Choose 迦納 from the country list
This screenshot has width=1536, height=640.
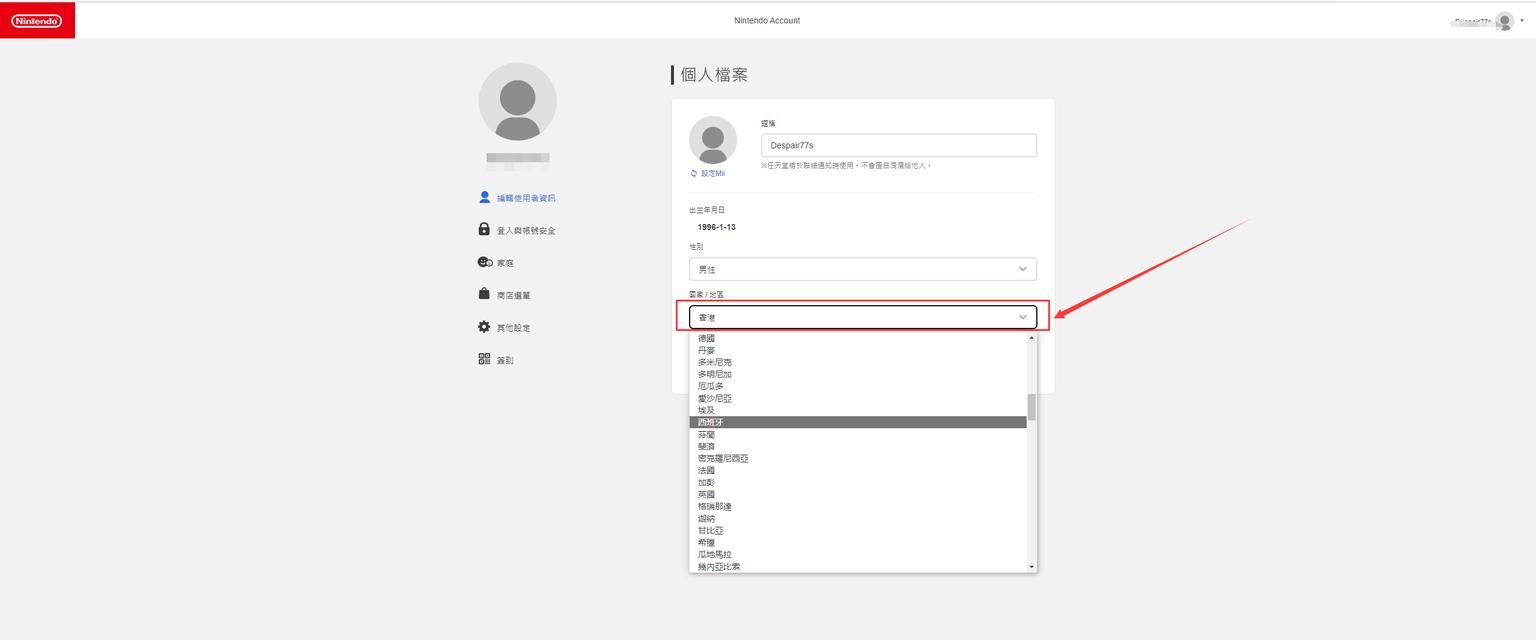[858, 518]
